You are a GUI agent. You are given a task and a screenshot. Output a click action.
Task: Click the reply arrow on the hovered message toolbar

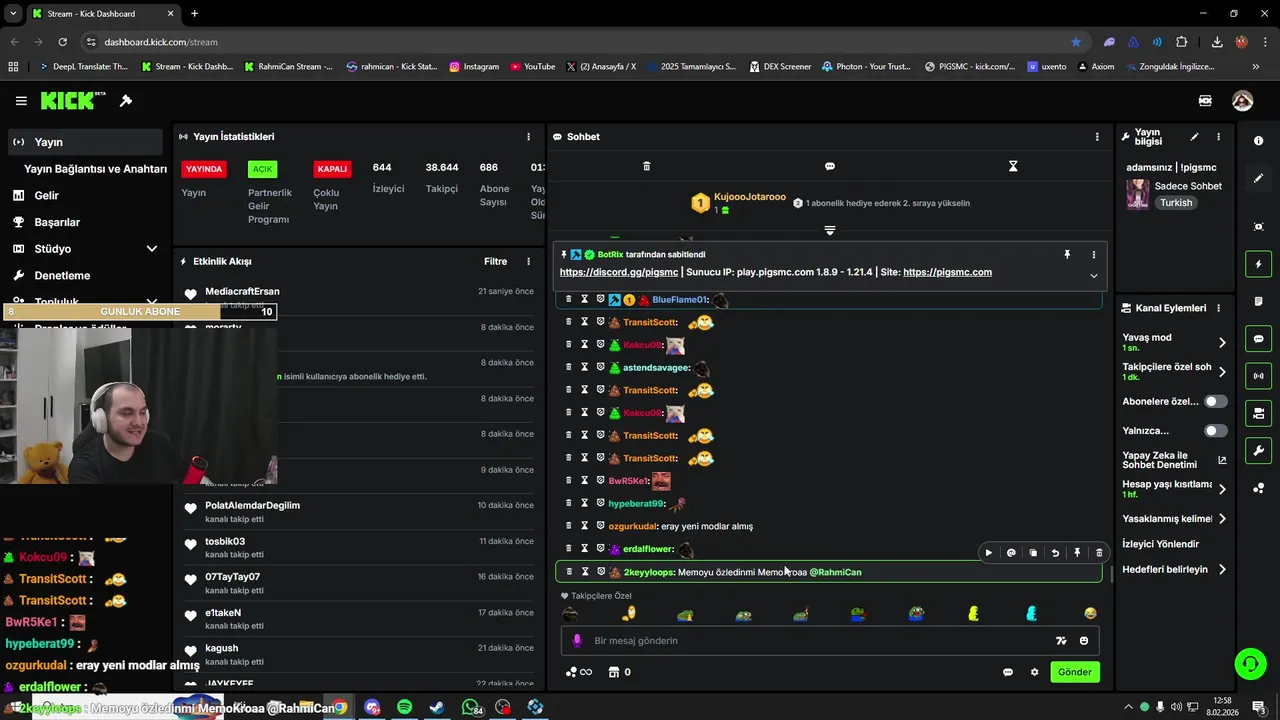(x=1055, y=553)
